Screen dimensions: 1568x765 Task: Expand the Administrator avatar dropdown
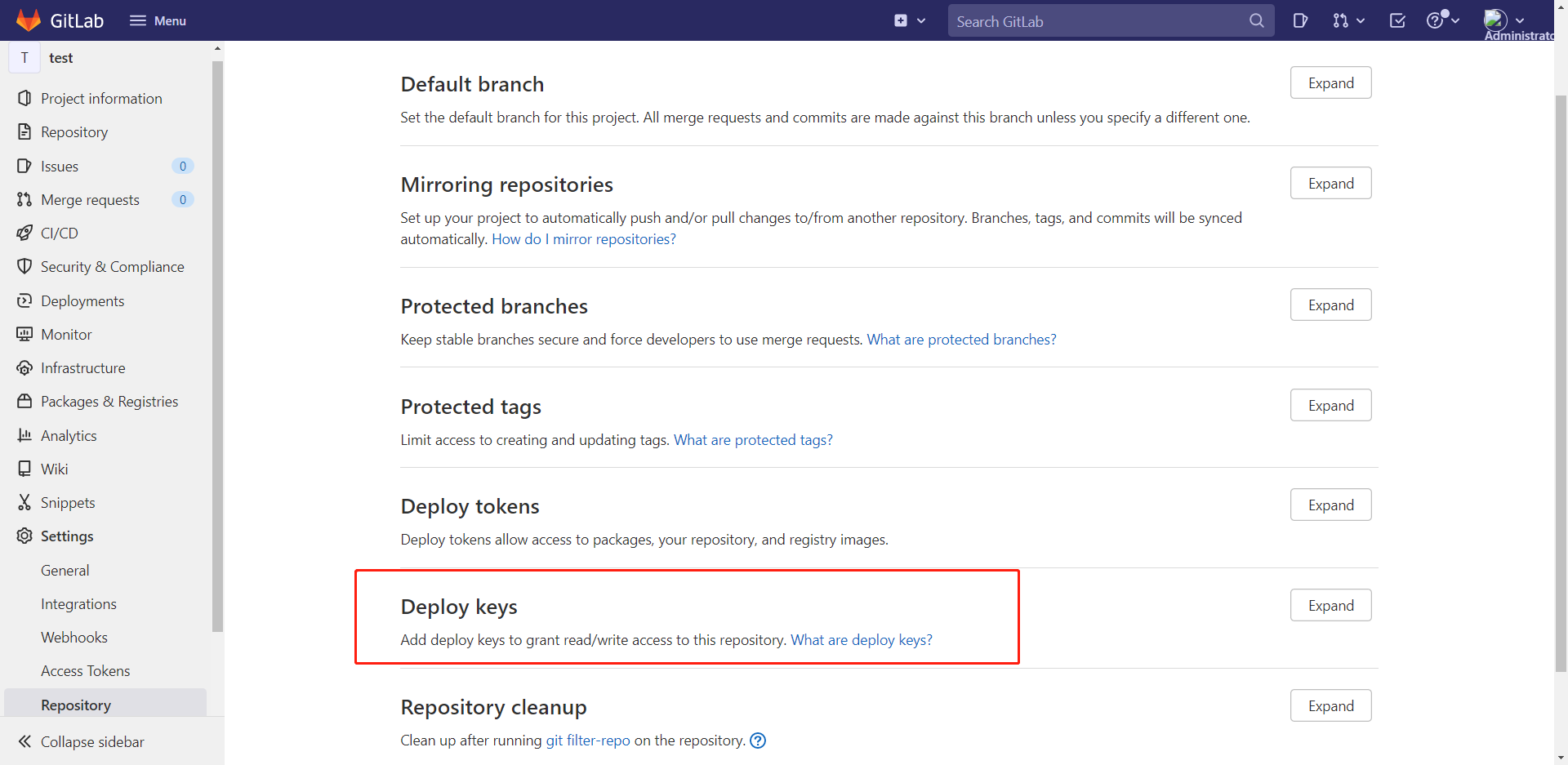(x=1503, y=20)
